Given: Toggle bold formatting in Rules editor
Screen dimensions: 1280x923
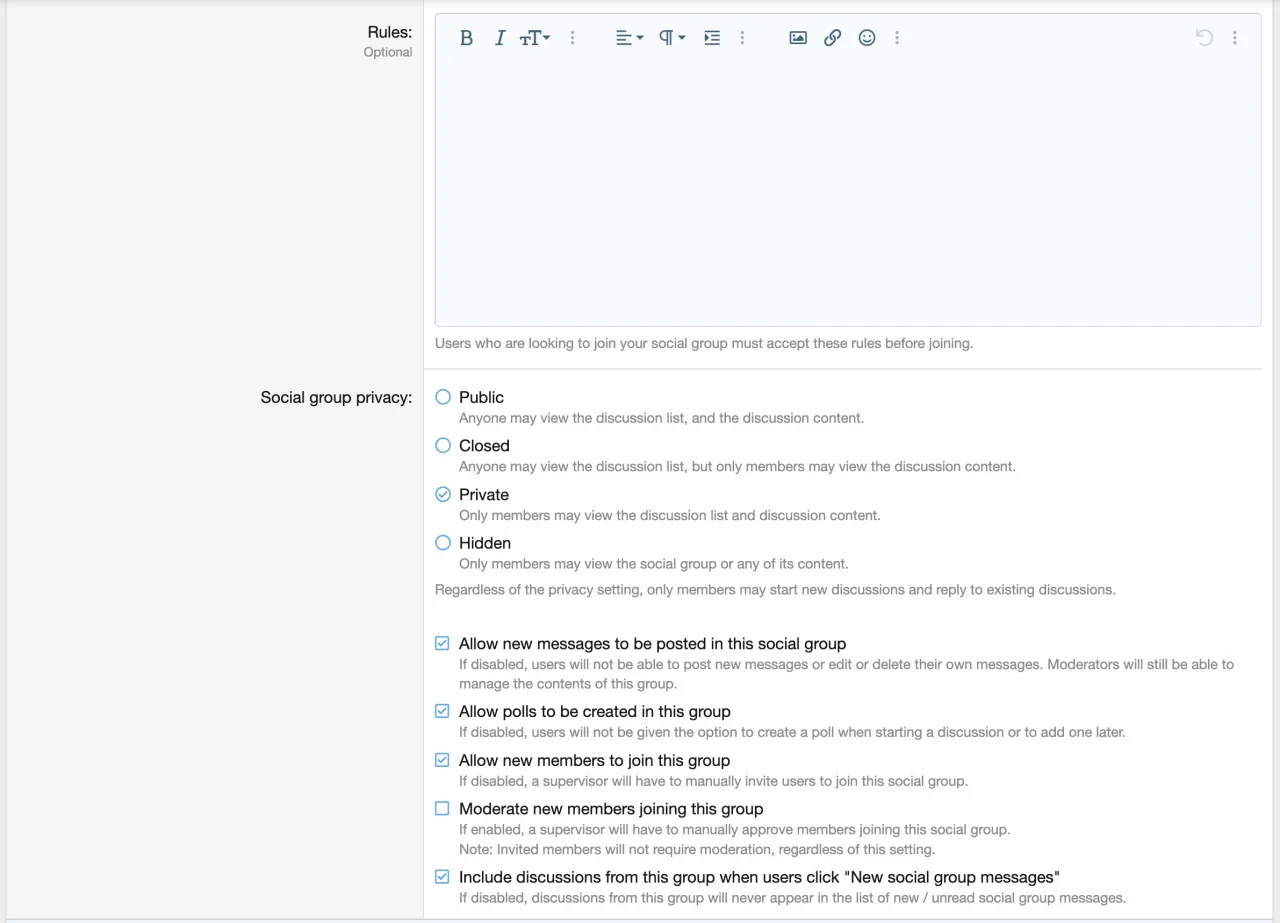Looking at the screenshot, I should coord(466,38).
